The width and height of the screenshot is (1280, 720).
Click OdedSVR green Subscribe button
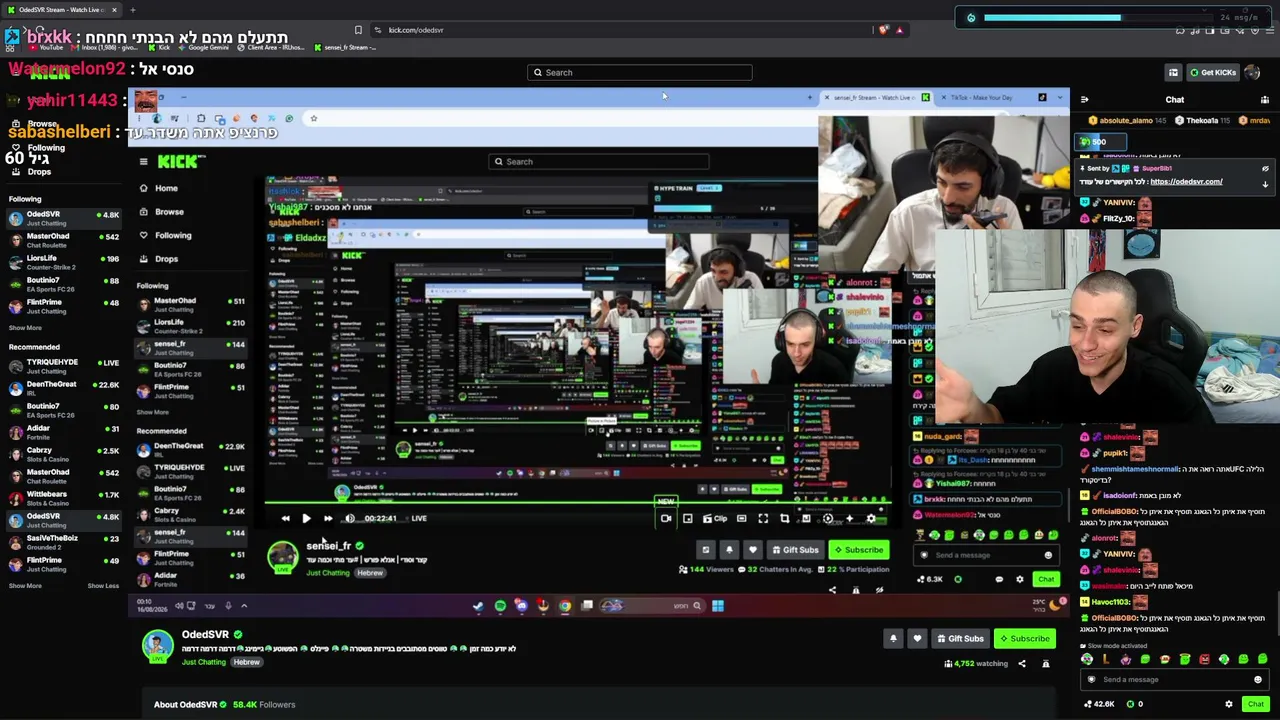click(x=1025, y=639)
